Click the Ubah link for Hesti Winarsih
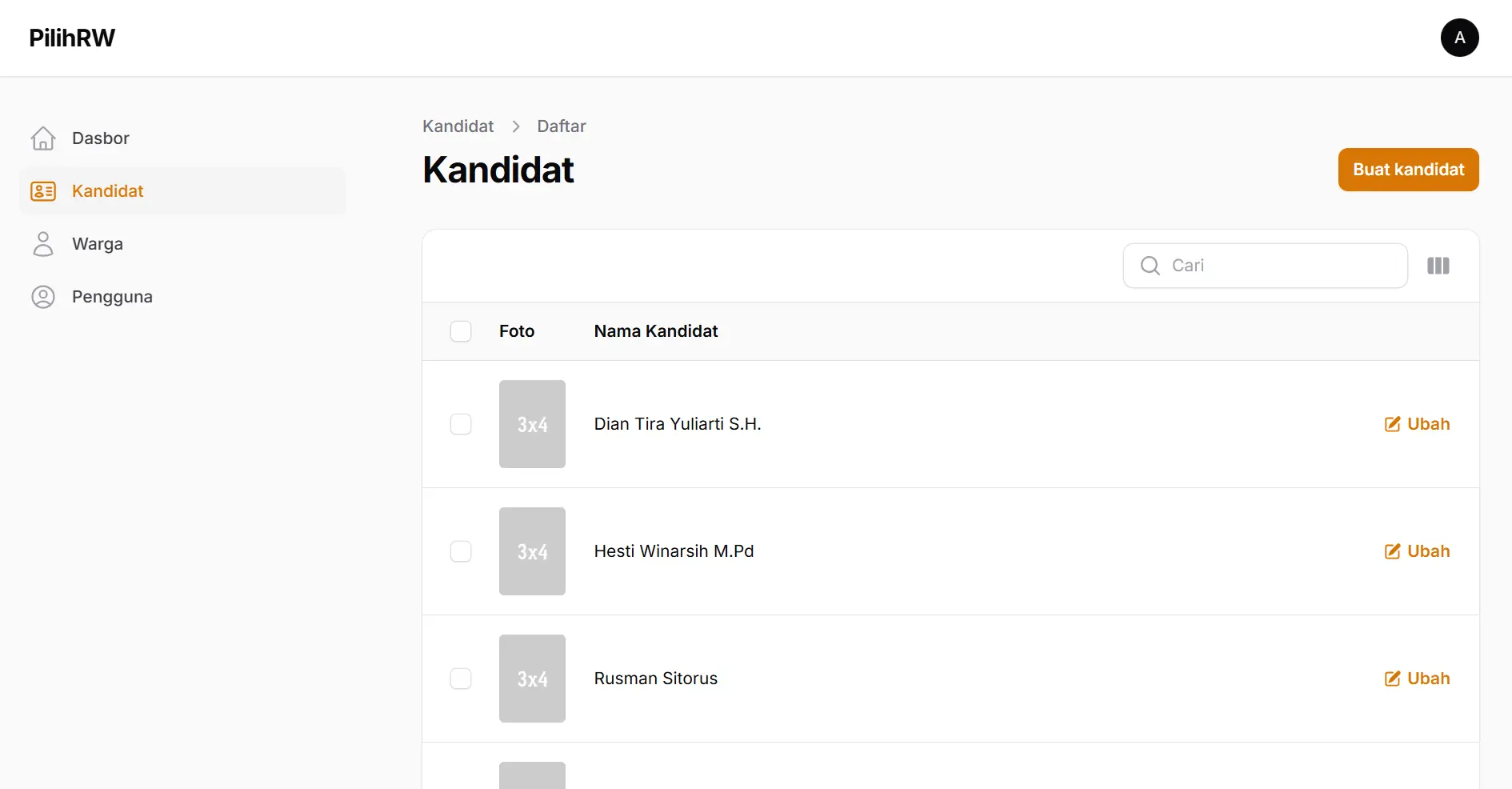The width and height of the screenshot is (1512, 789). point(1429,551)
